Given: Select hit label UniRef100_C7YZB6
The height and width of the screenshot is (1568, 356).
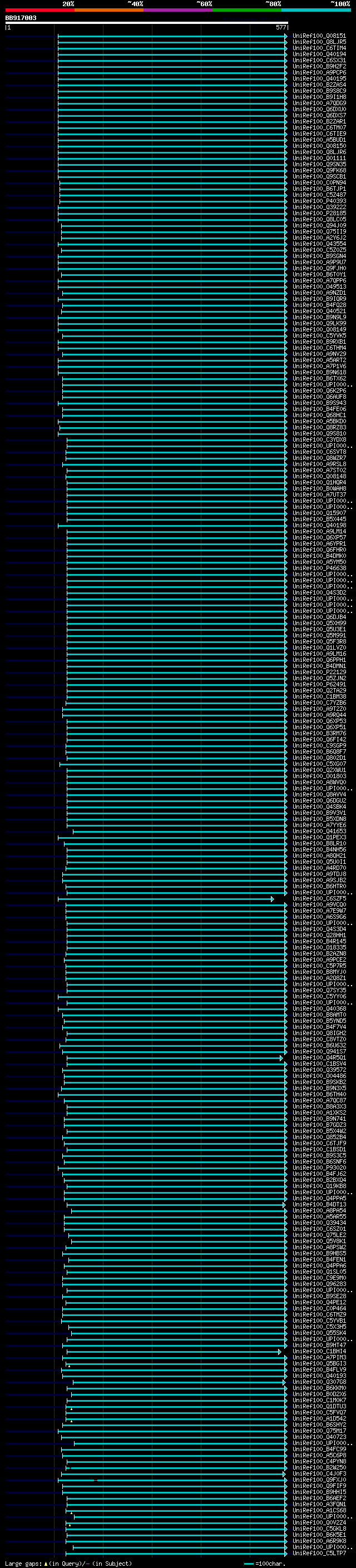Looking at the screenshot, I should click(319, 703).
